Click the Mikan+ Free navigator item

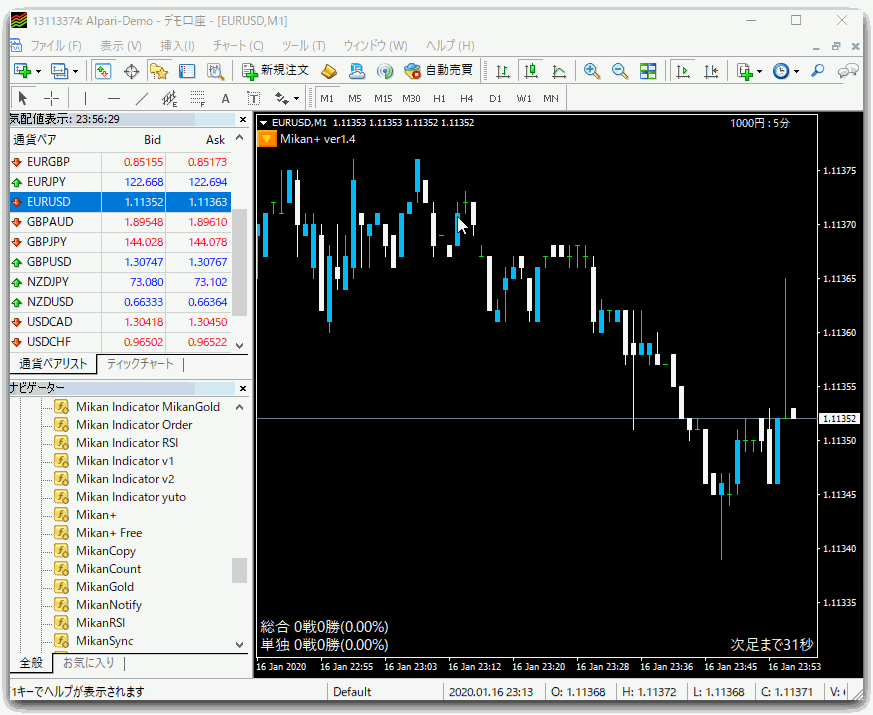pyautogui.click(x=109, y=533)
